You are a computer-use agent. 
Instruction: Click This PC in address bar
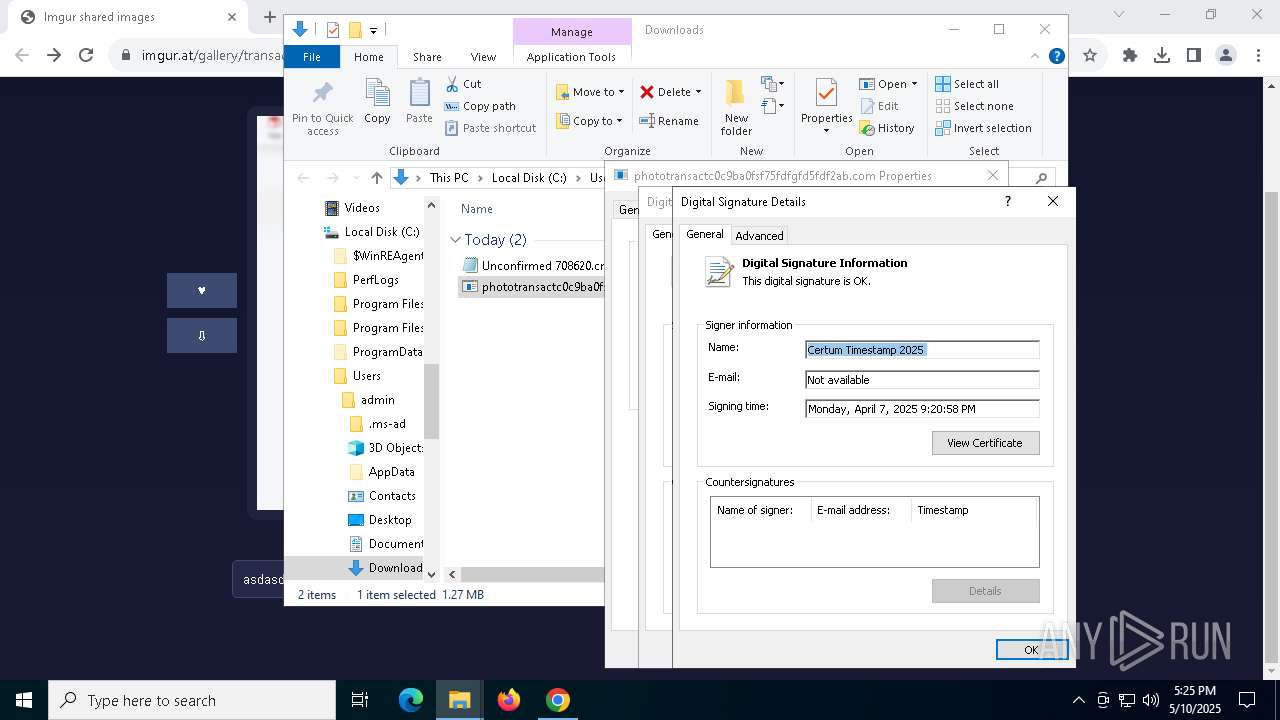tap(449, 178)
